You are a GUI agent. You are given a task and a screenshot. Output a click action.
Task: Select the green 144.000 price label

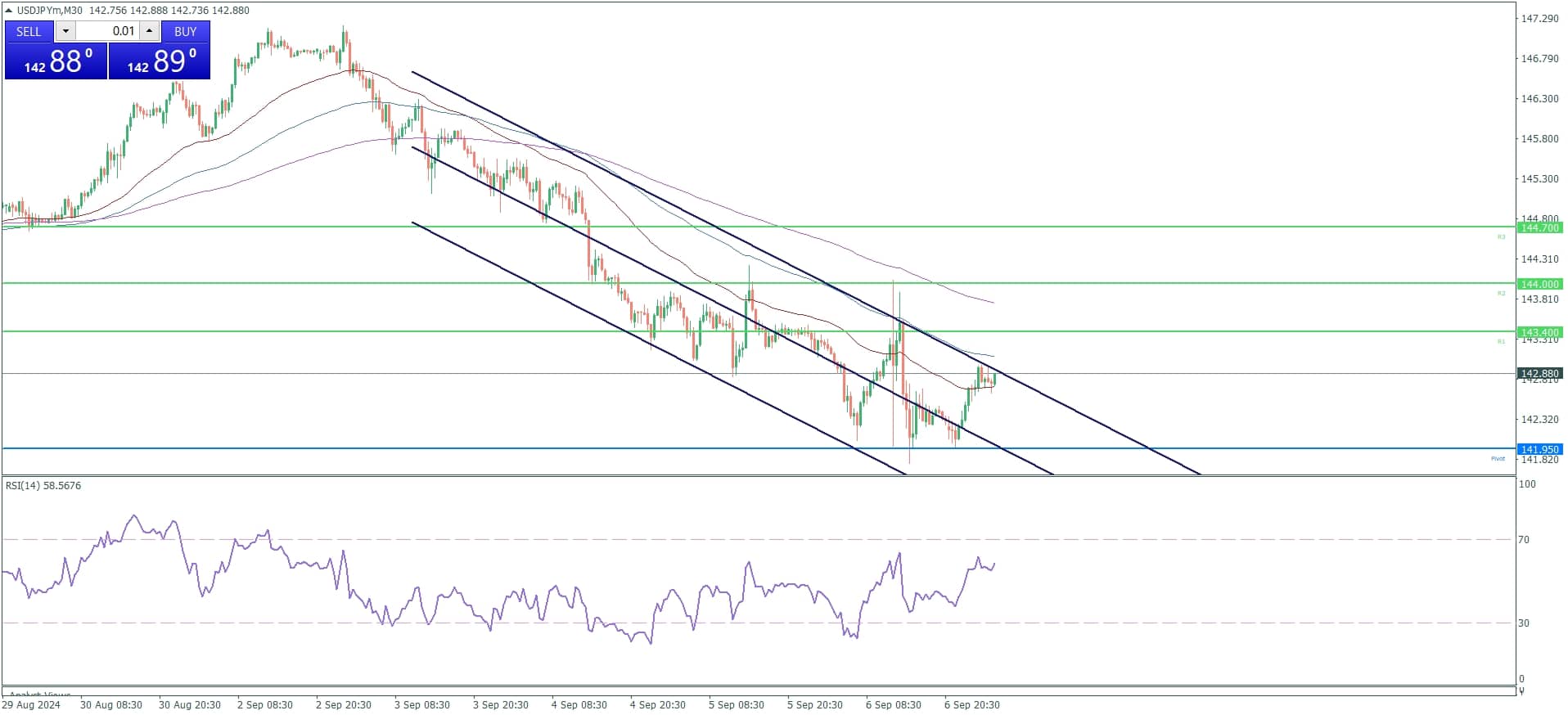click(1539, 284)
